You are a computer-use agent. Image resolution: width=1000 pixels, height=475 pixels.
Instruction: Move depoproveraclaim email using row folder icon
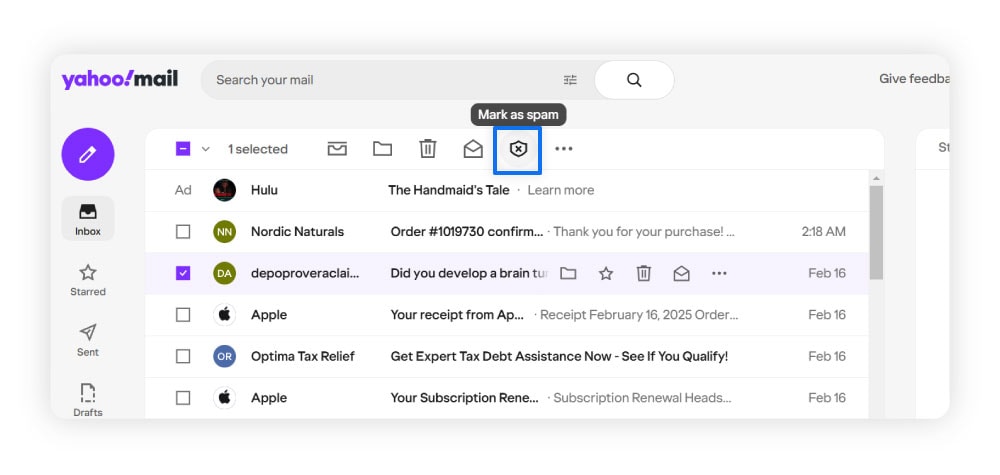click(x=568, y=274)
